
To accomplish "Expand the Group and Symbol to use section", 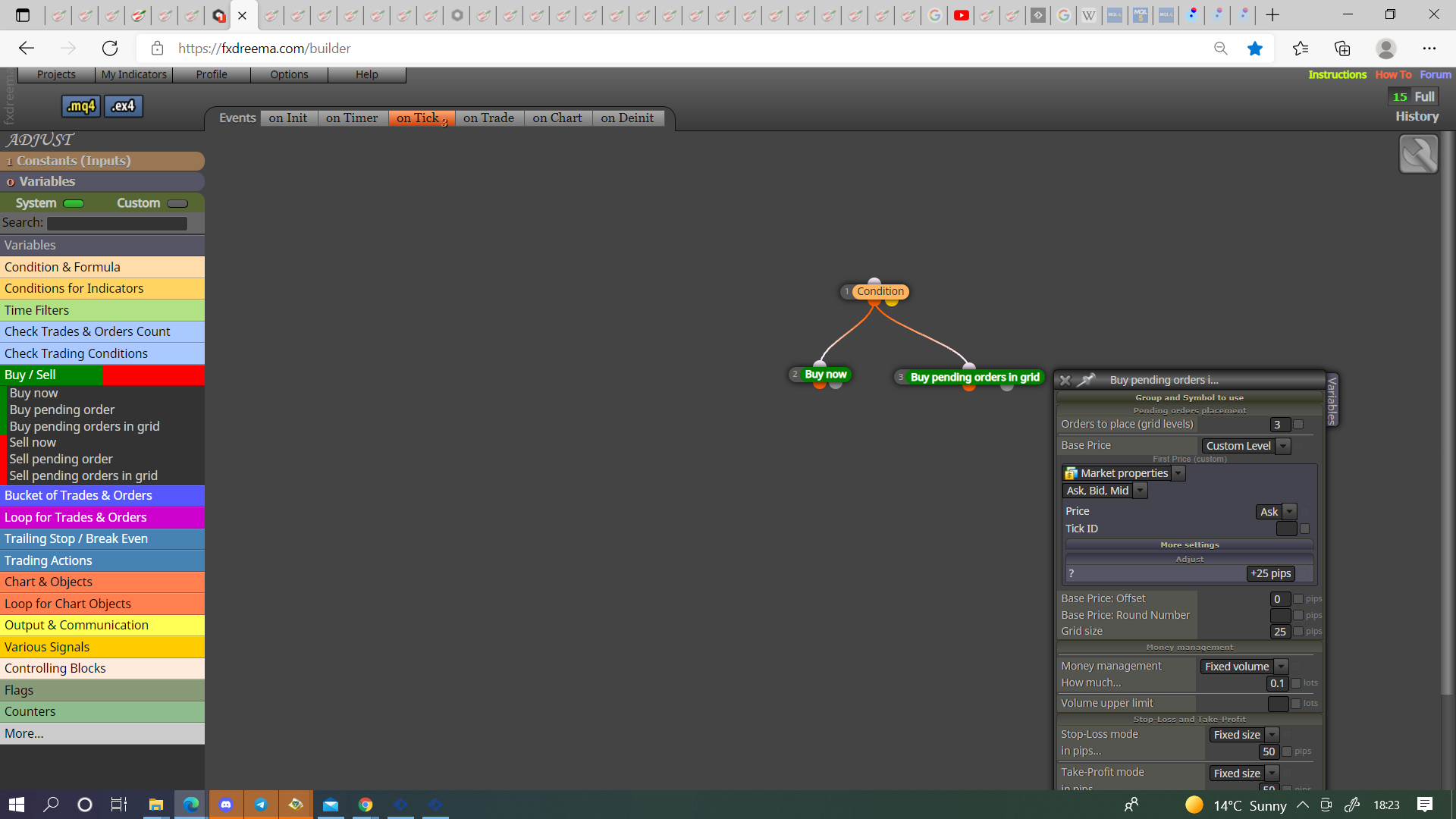I will [1189, 397].
